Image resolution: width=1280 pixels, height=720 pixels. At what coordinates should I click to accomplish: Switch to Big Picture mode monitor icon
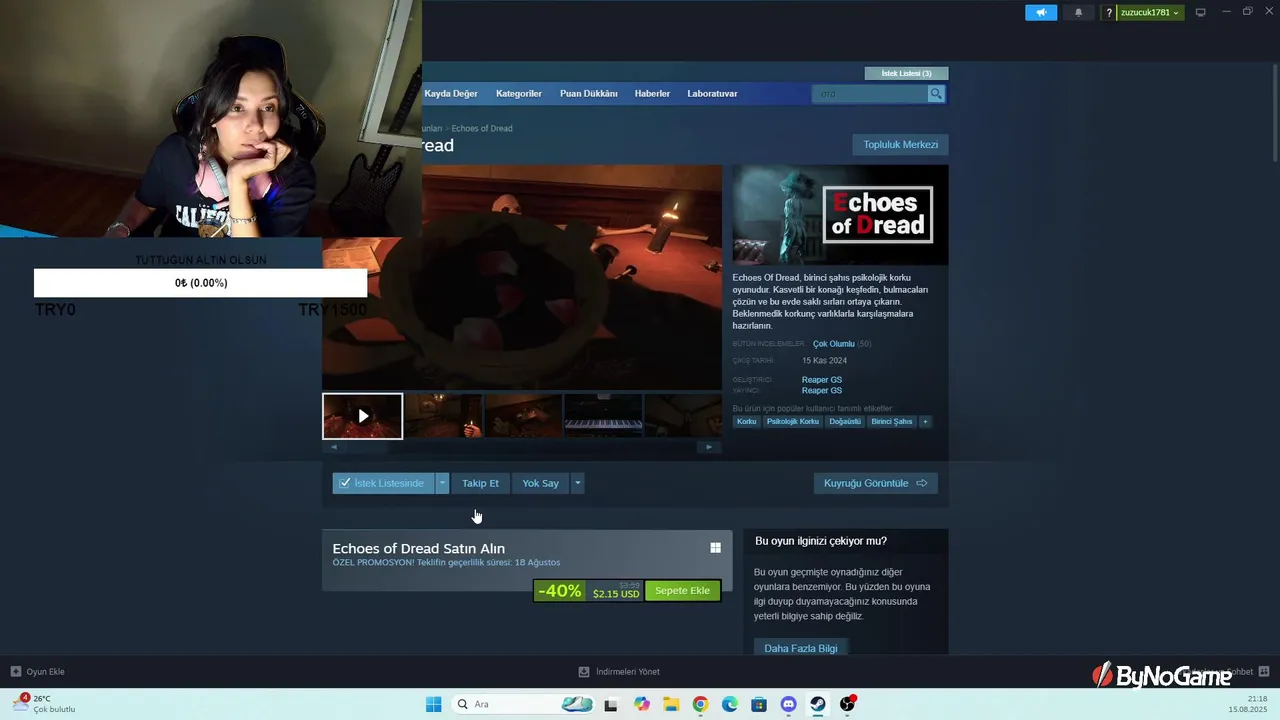(1201, 13)
